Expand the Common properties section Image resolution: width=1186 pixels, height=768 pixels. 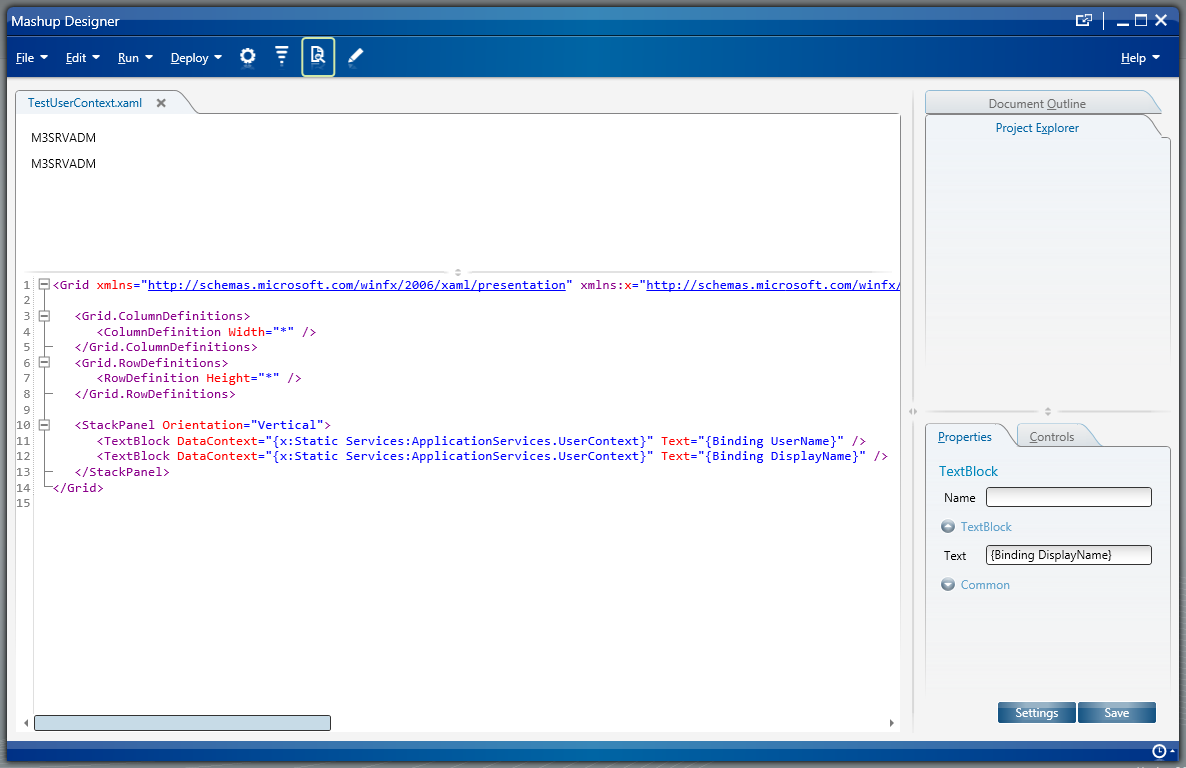948,585
